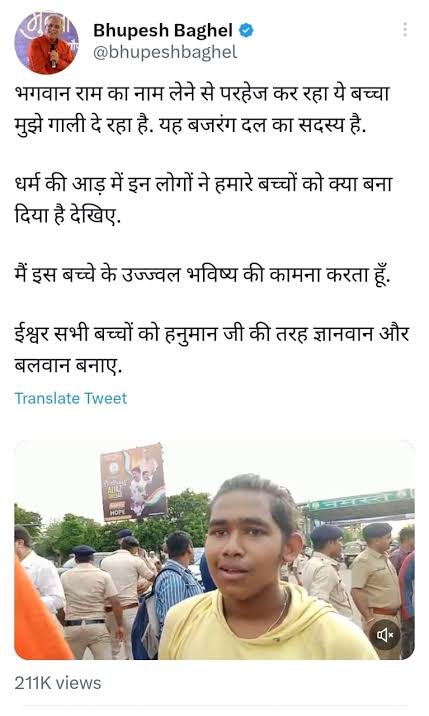The image size is (429, 716).
Task: Click the line mentioning बजरंग दल
Action: (x=191, y=124)
